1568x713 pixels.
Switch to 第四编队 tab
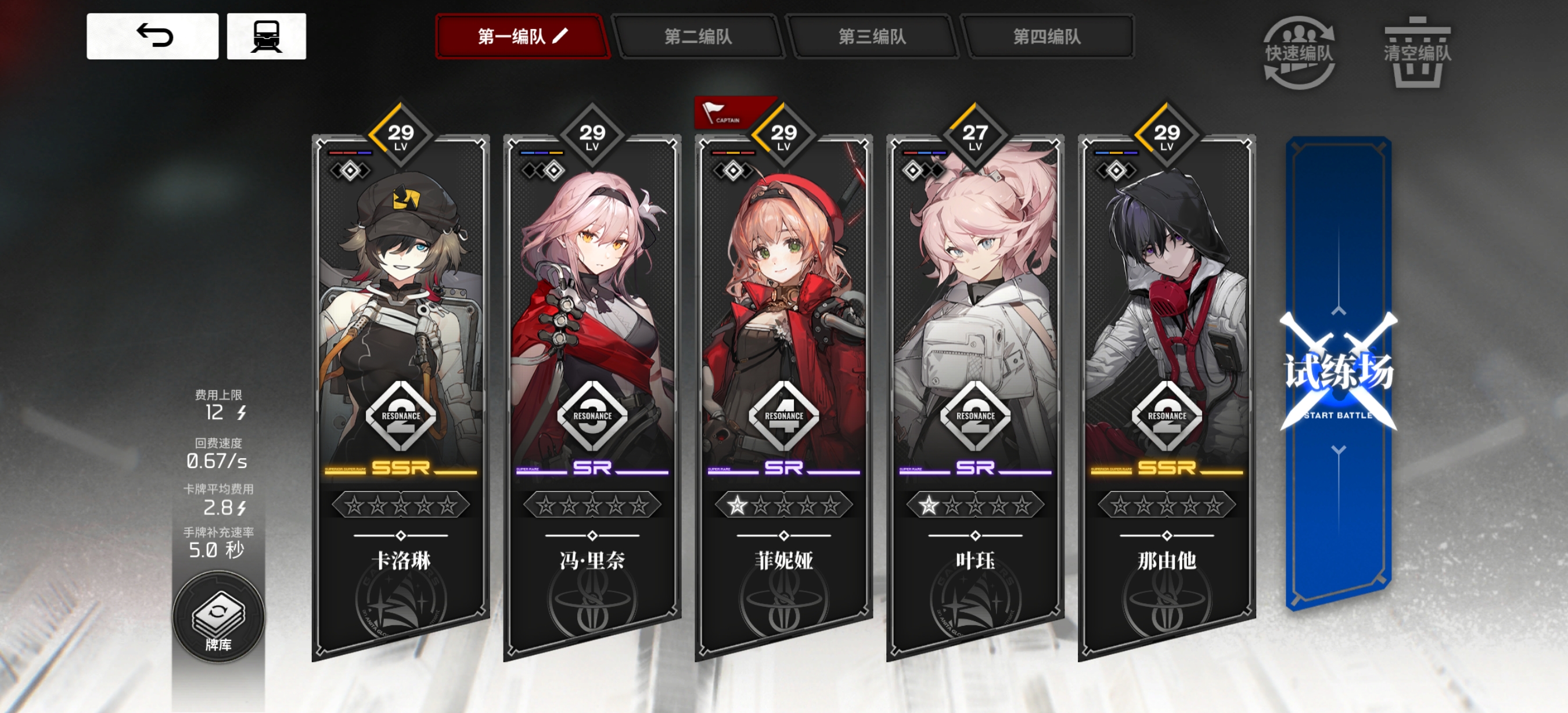1046,37
